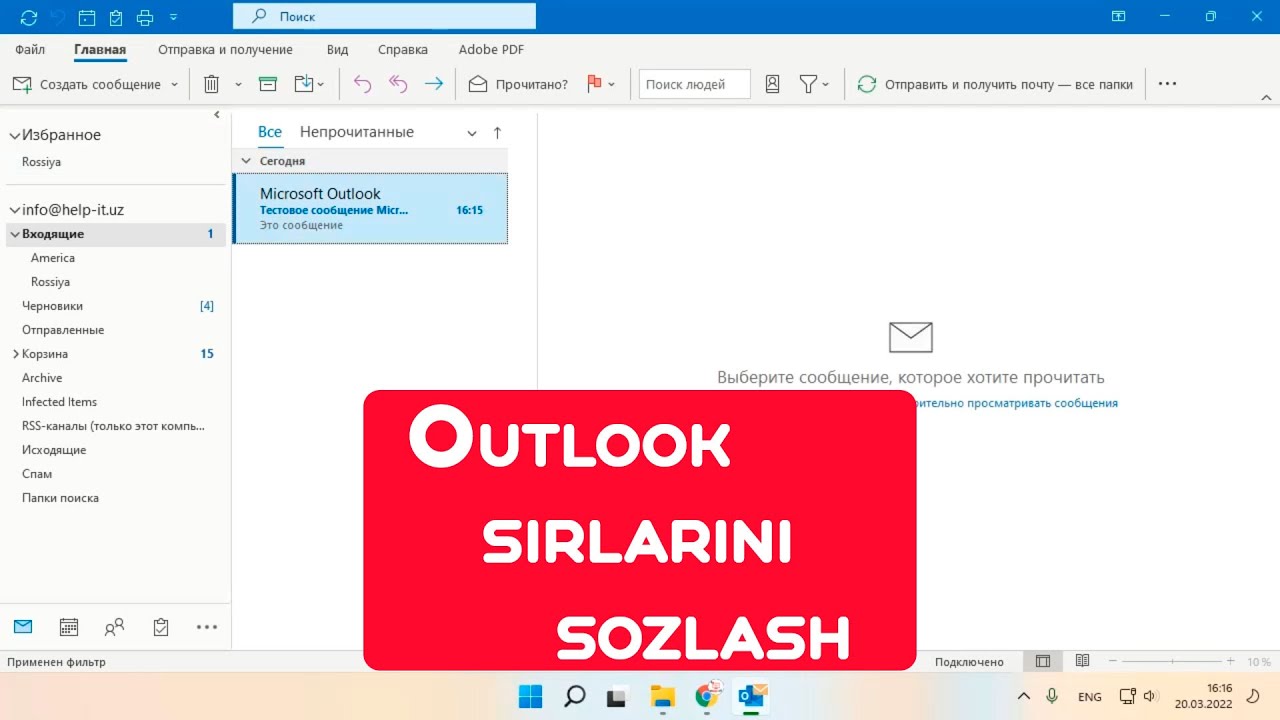
Task: Open the Address Book icon
Action: 772,84
